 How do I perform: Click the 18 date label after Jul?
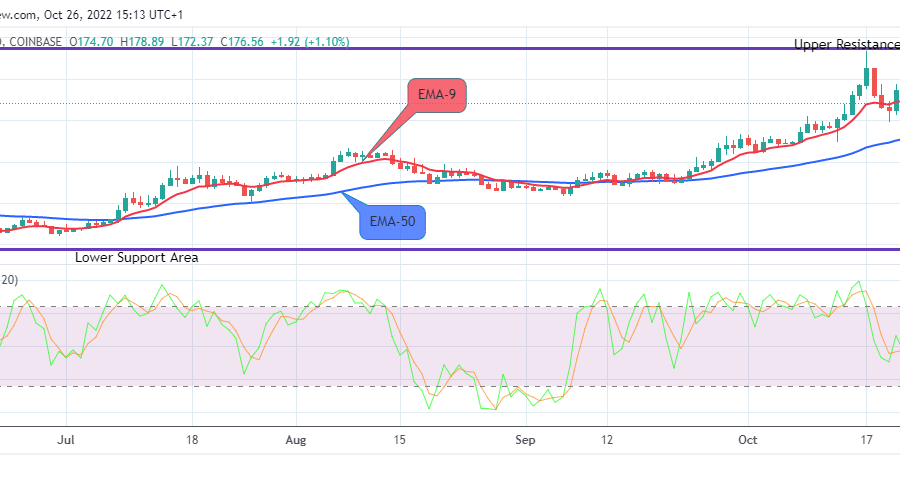coord(192,439)
